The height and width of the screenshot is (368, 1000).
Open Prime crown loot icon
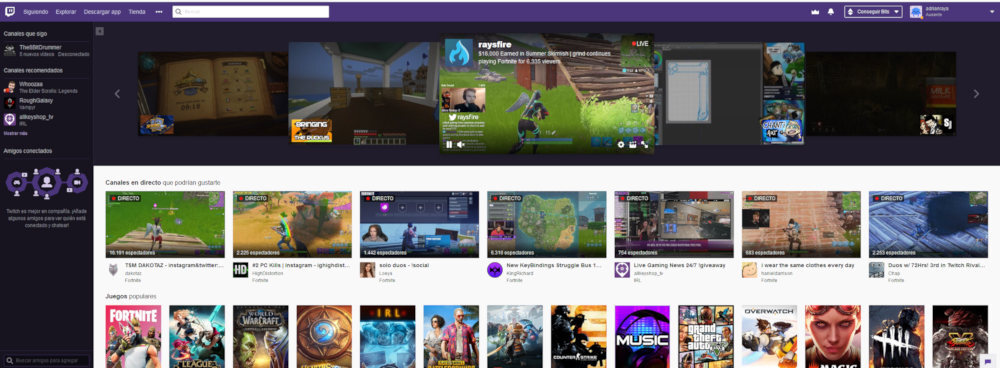(814, 12)
